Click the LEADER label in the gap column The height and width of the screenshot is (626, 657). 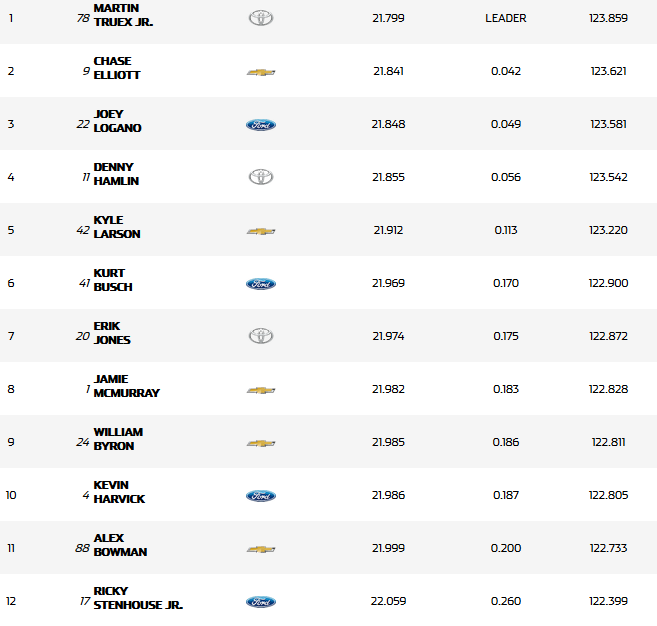pos(505,18)
